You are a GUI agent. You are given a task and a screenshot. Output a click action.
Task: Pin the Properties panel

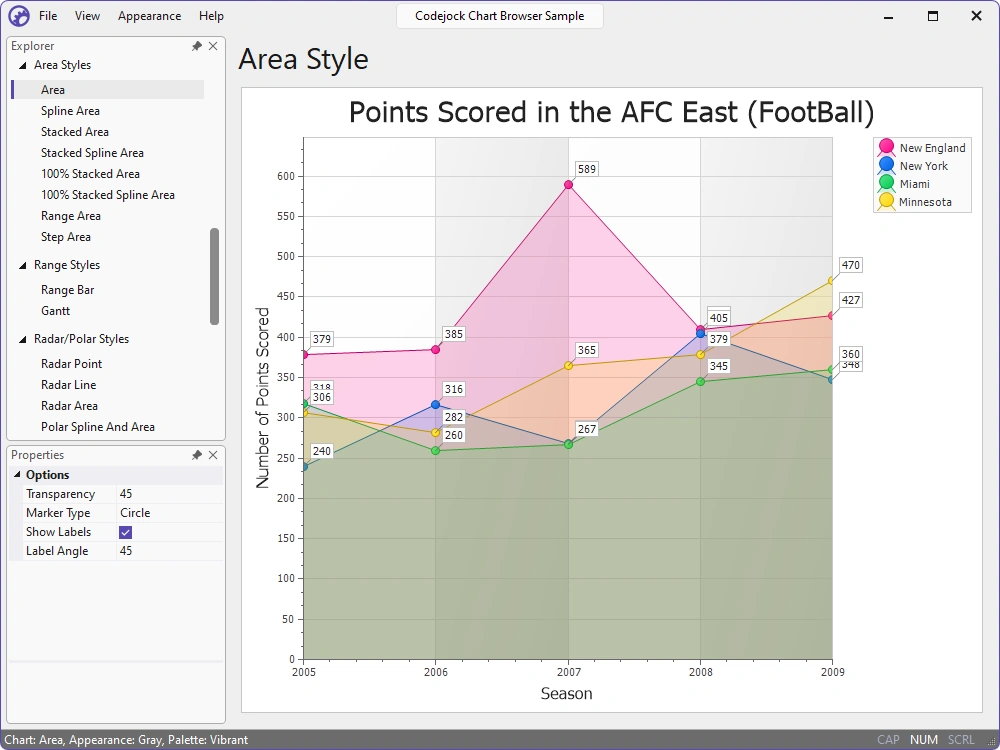point(196,455)
